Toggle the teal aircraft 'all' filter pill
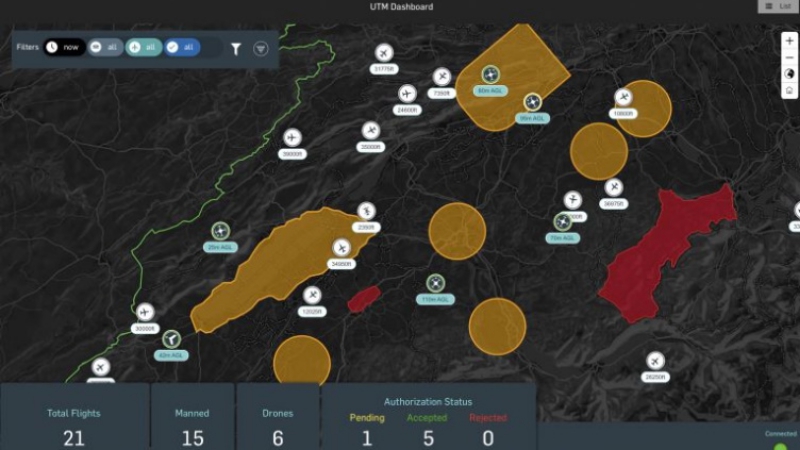The image size is (800, 450). coord(144,47)
